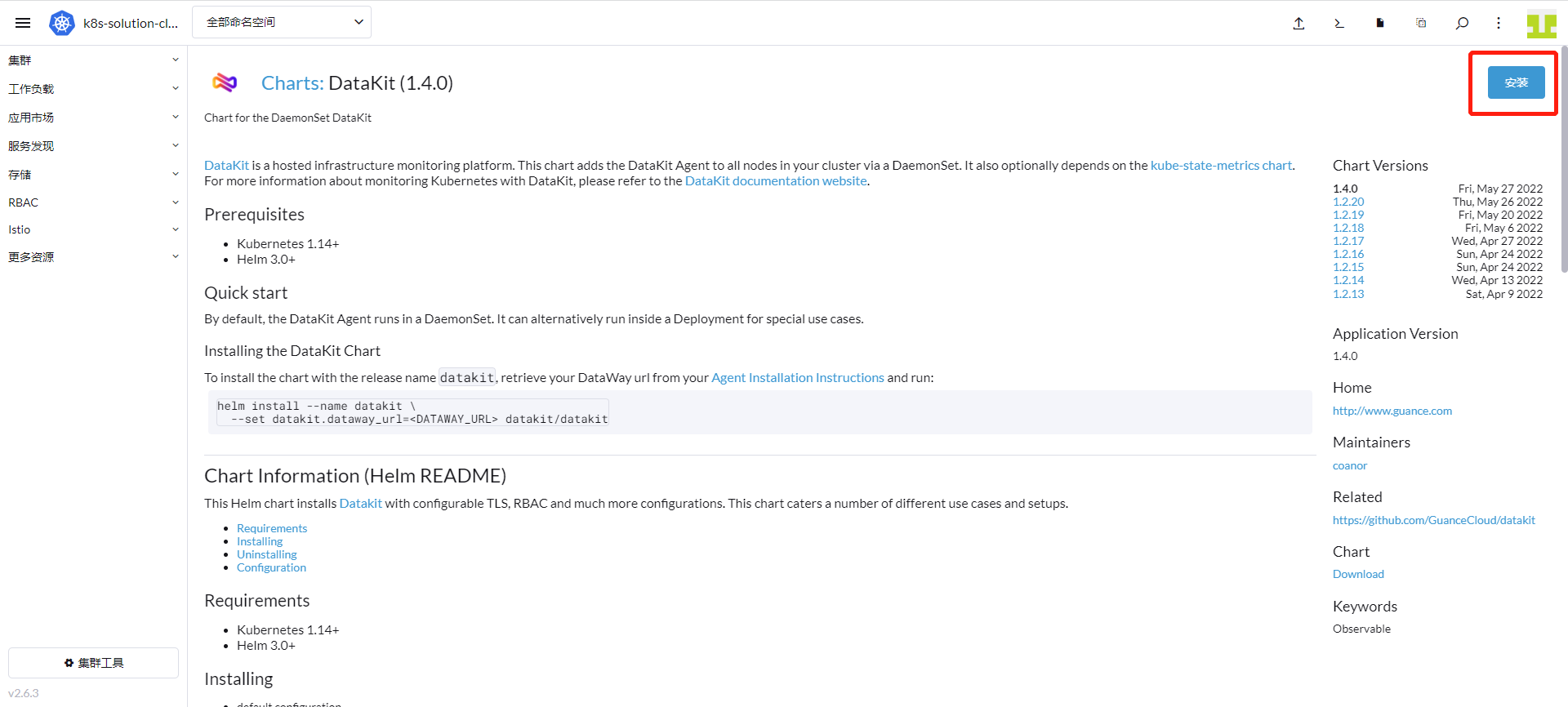Open the 全部命名空间 namespace dropdown
The height and width of the screenshot is (707, 1568).
[282, 22]
